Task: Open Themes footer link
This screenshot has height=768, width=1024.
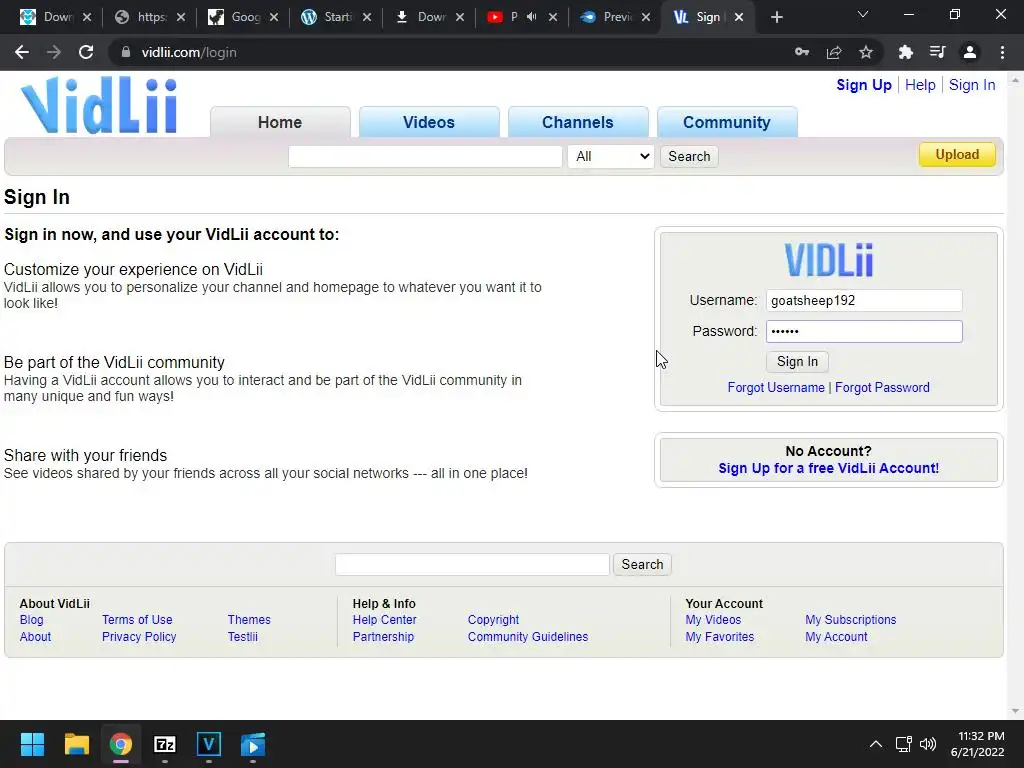Action: 249,620
